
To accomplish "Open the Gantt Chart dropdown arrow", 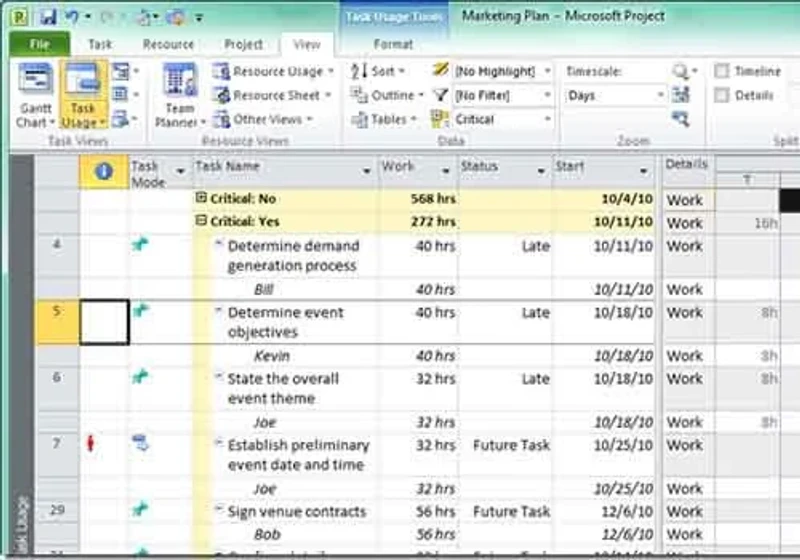I will point(52,122).
